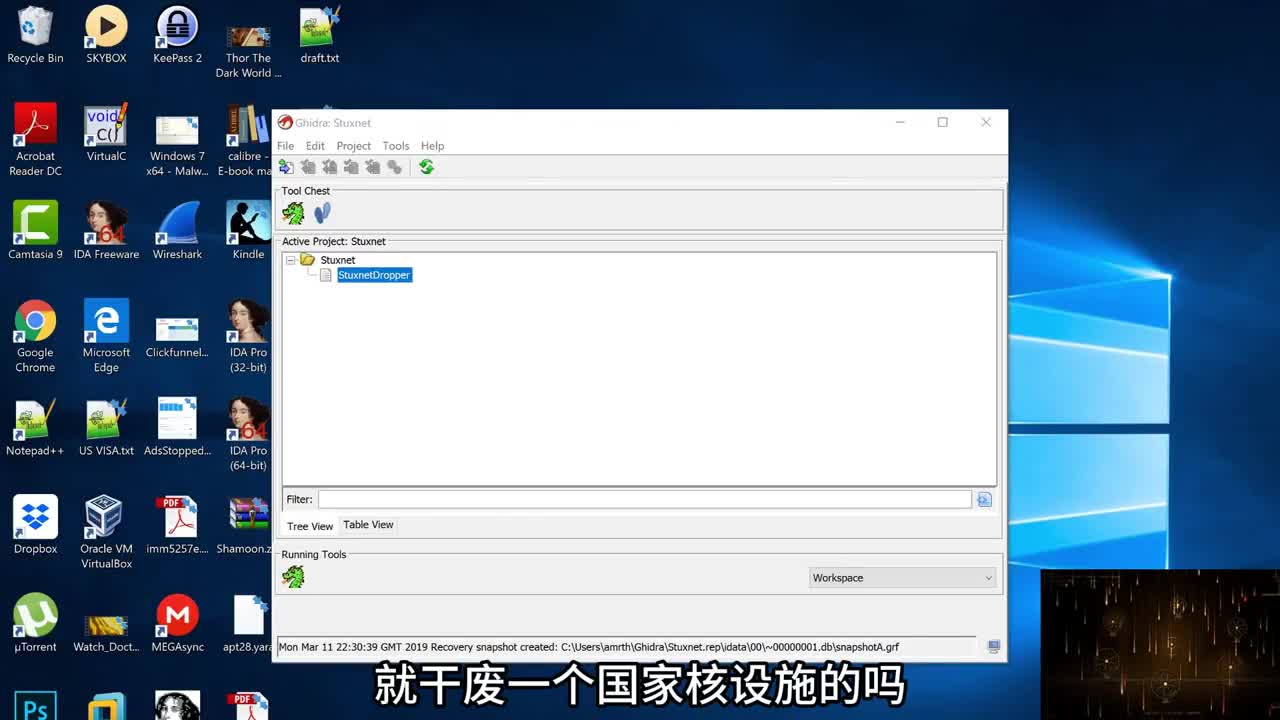Open Google Chrome desktop icon
The height and width of the screenshot is (720, 1280).
pyautogui.click(x=35, y=336)
